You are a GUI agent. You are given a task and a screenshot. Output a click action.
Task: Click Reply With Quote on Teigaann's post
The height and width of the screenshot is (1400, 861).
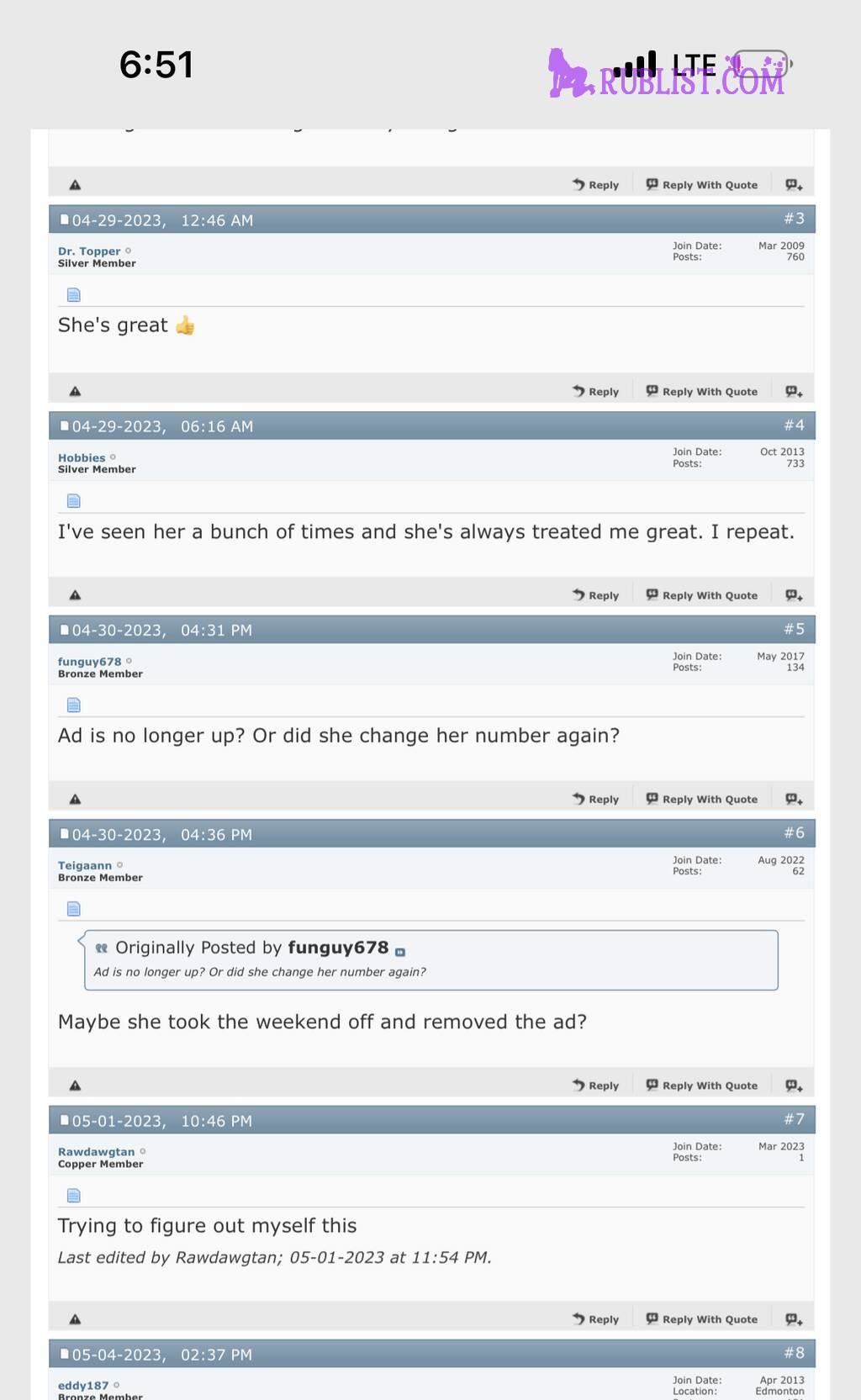point(701,1086)
